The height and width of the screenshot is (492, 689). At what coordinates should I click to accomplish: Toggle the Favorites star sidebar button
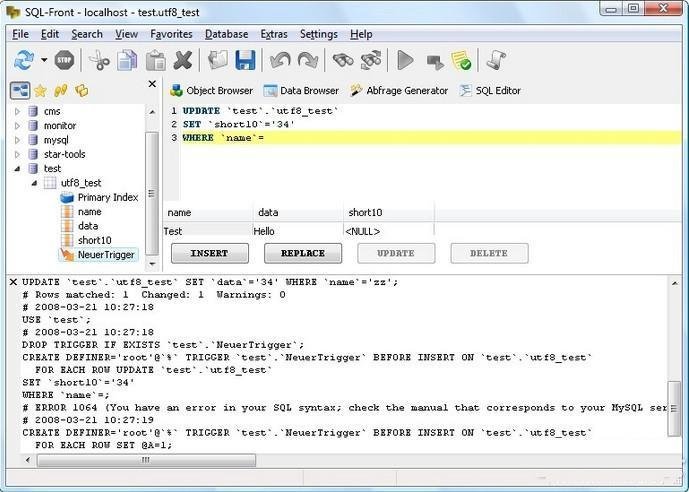pos(40,91)
